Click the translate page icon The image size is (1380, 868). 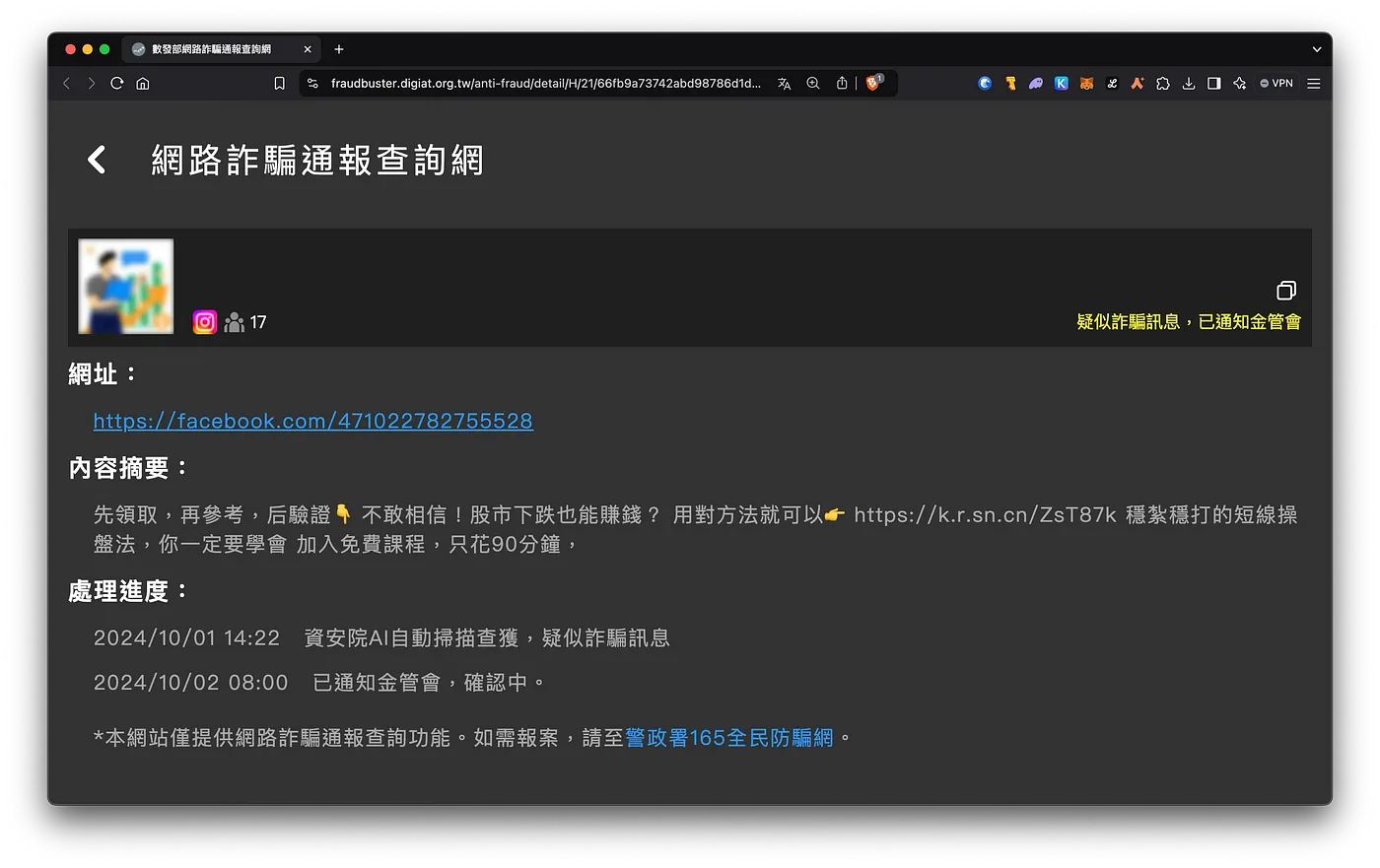point(785,84)
